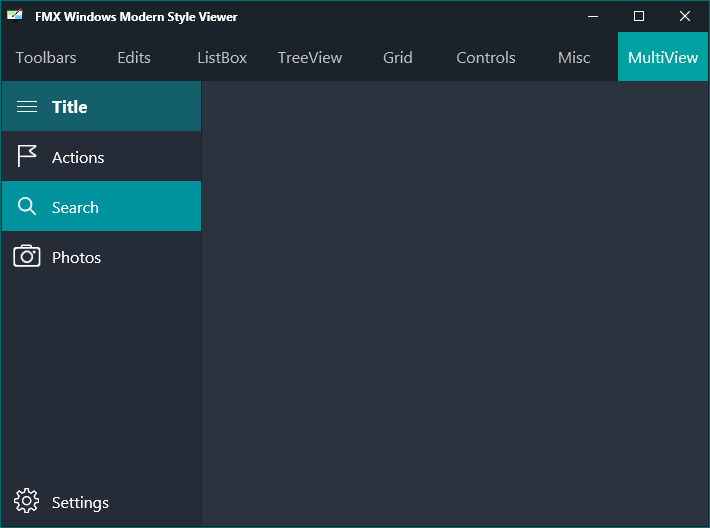
Task: Click the app icon in title bar
Action: pyautogui.click(x=14, y=15)
